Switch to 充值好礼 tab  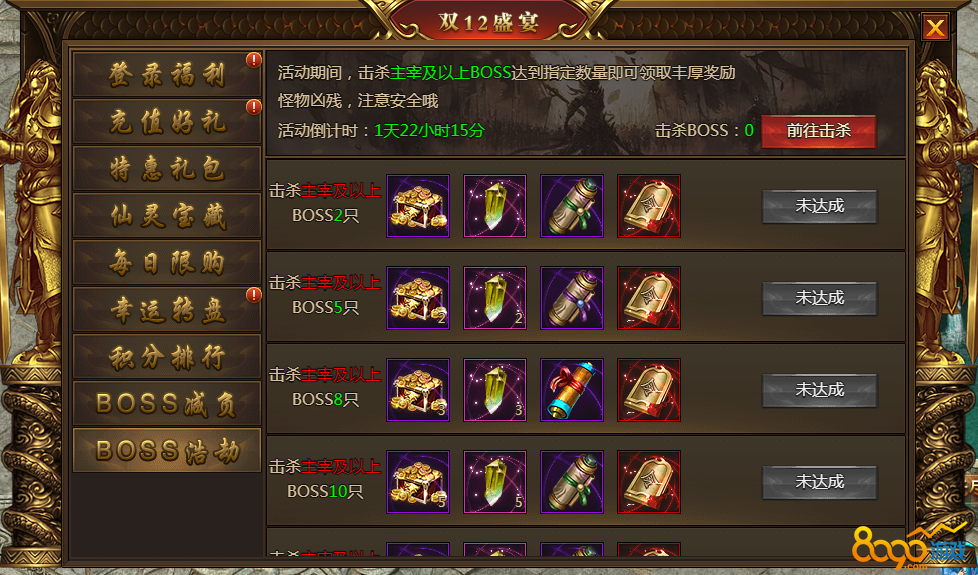pyautogui.click(x=167, y=122)
